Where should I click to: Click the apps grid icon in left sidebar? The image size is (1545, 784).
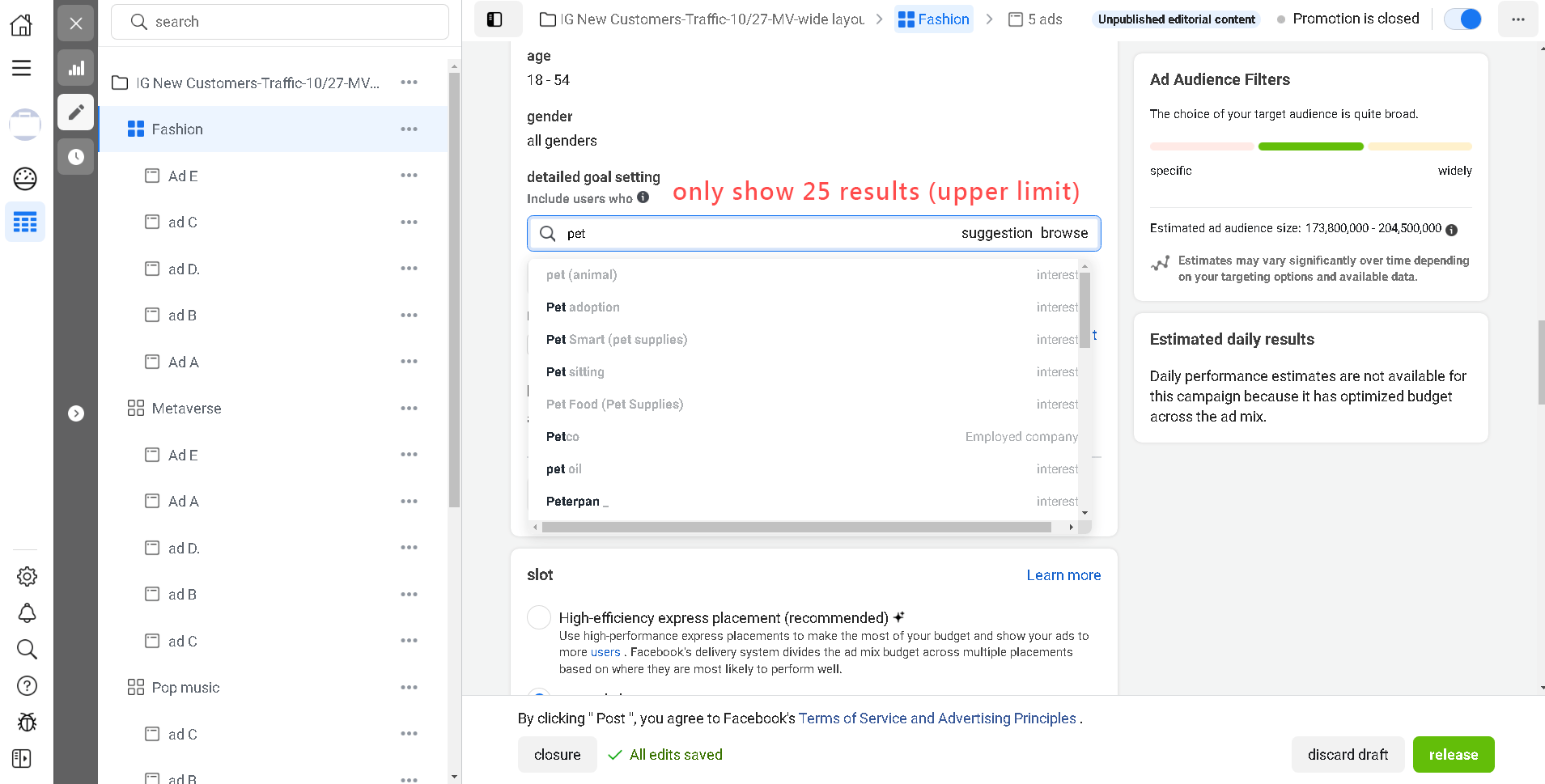click(x=25, y=222)
